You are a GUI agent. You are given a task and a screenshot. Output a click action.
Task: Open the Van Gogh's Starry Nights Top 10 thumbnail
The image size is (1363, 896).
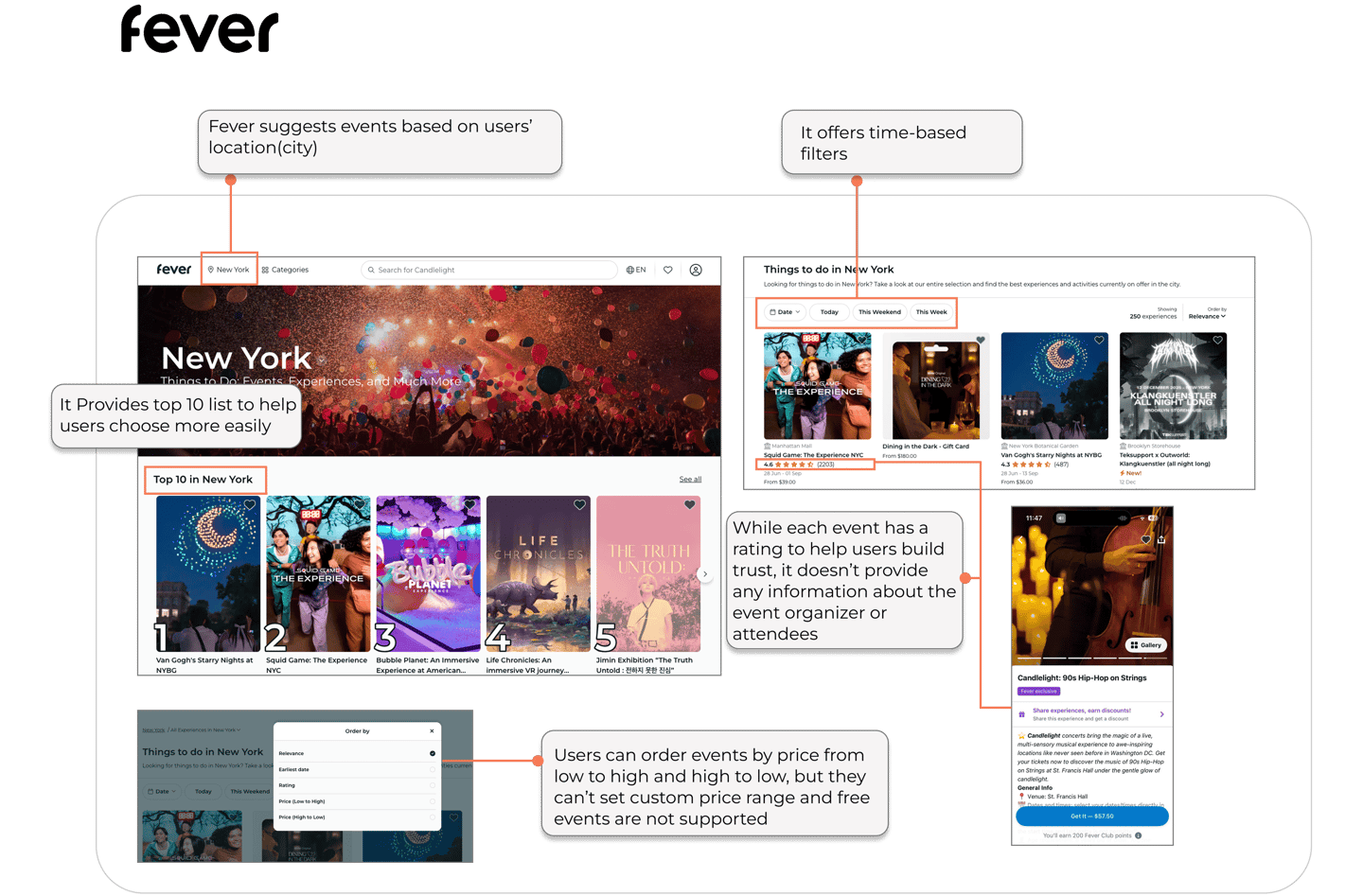[208, 573]
